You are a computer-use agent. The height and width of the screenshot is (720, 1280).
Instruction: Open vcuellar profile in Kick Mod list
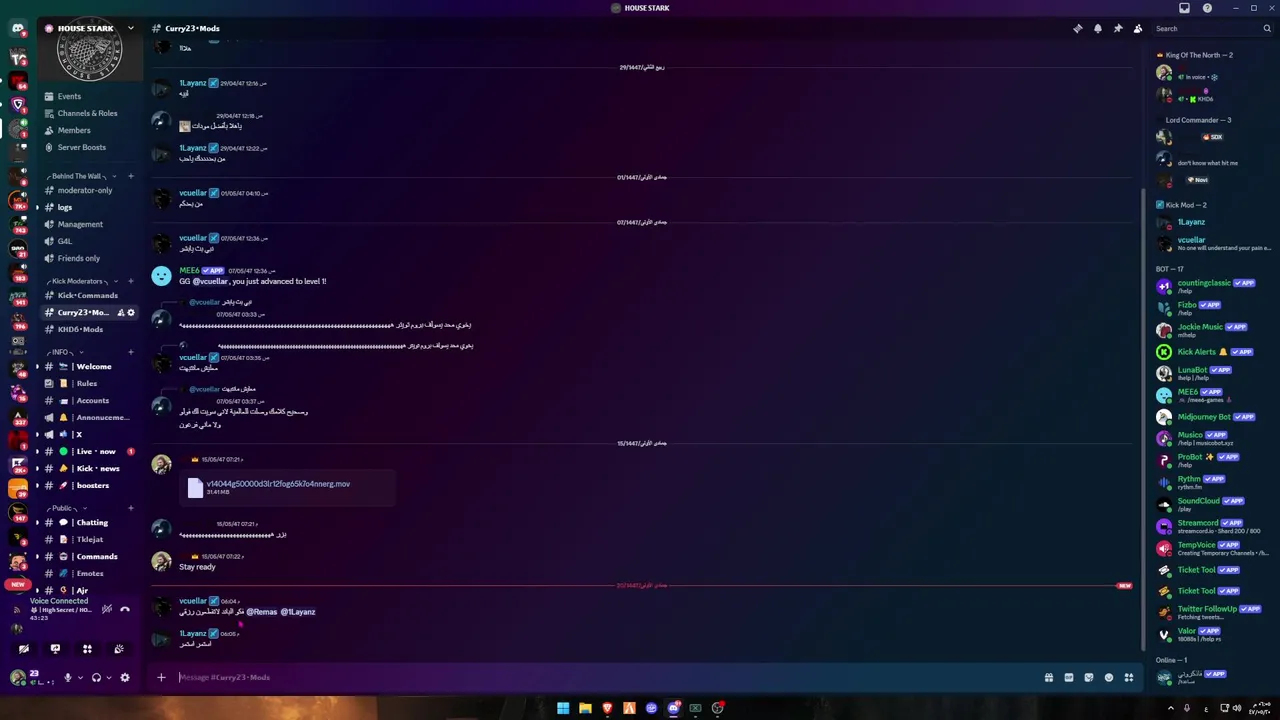click(x=1213, y=243)
